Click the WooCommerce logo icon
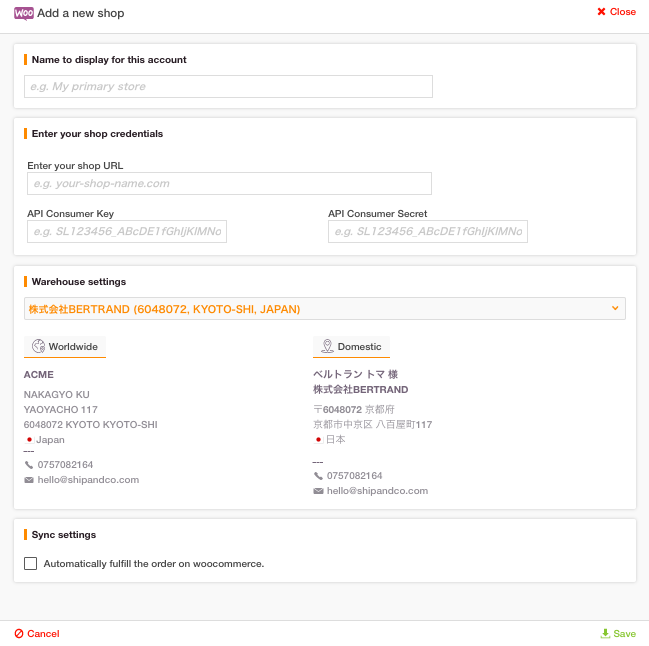The width and height of the screenshot is (649, 646). (24, 13)
